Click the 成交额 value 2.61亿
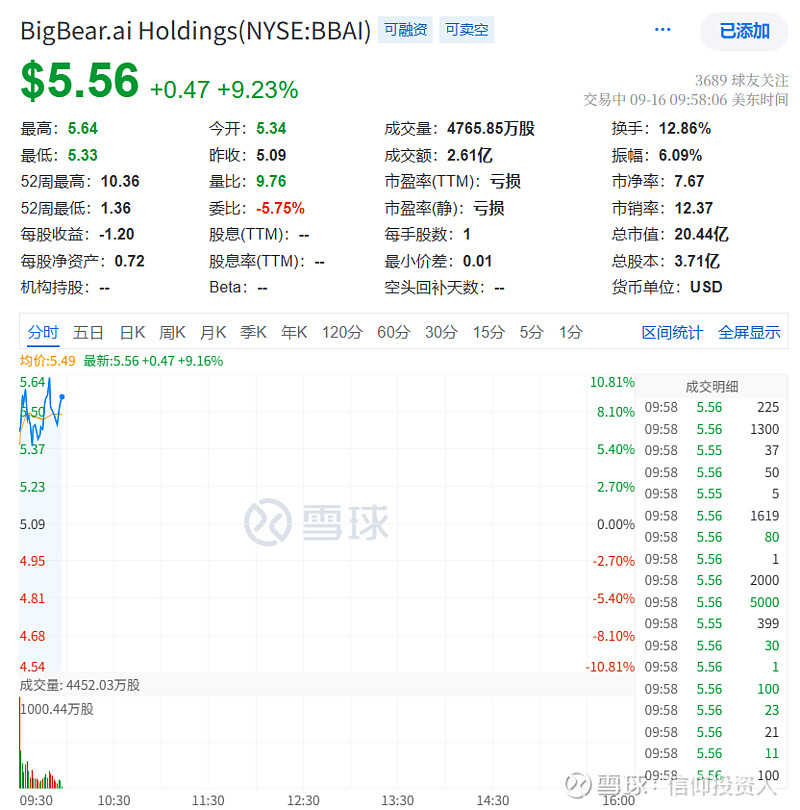 (469, 155)
